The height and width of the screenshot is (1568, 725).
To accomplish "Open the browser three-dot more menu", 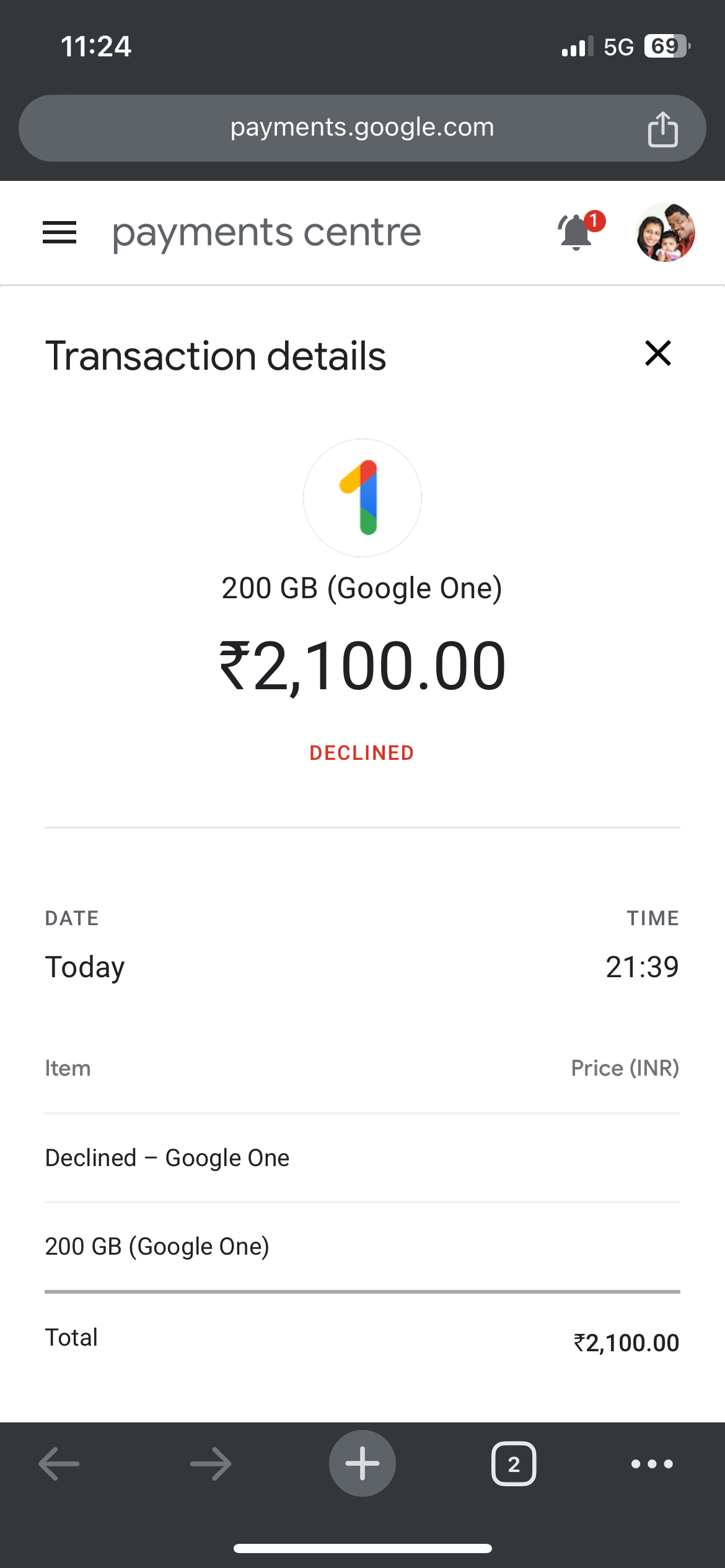I will tap(652, 1464).
